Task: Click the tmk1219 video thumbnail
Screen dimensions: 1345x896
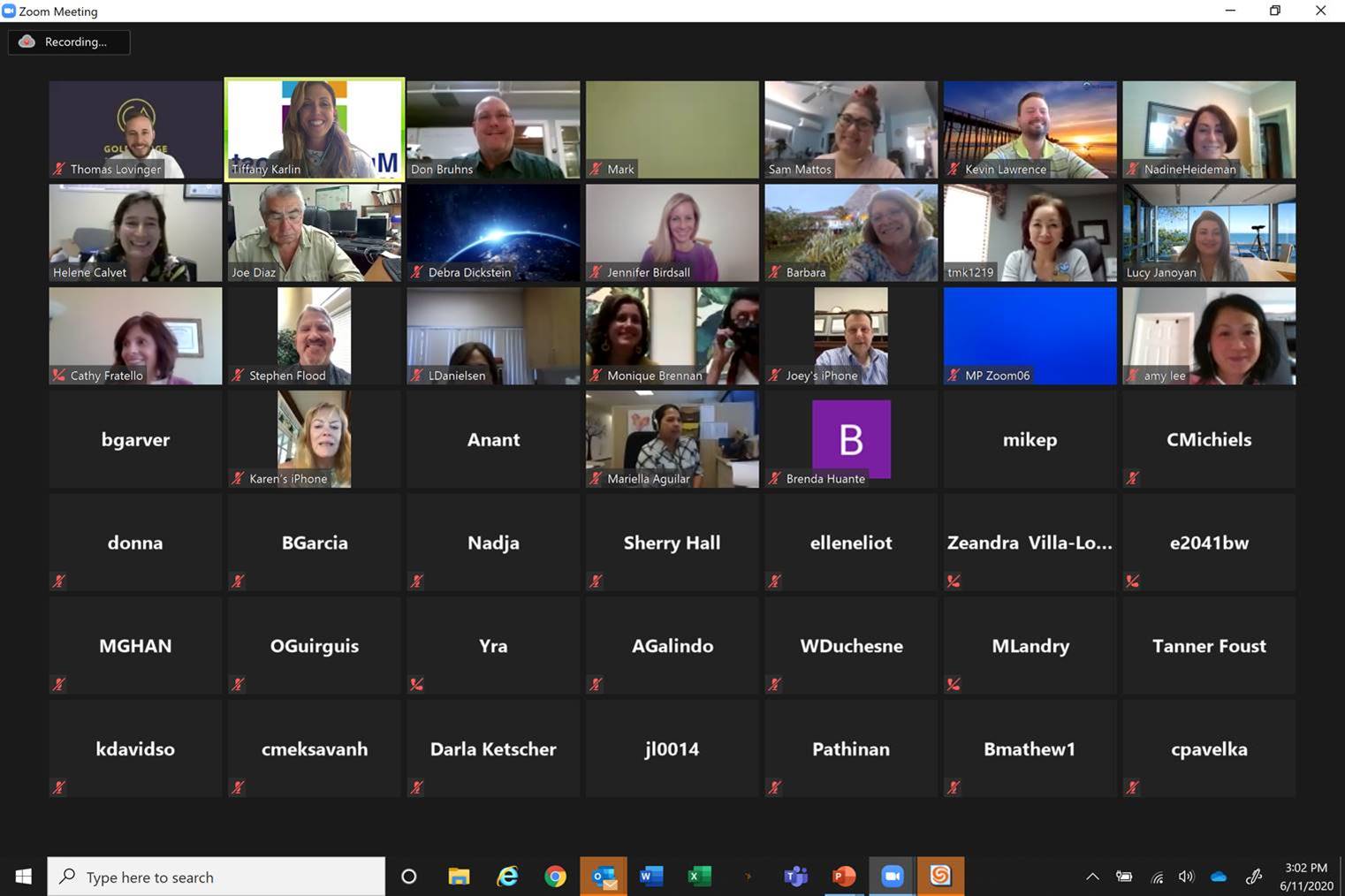Action: 1030,233
